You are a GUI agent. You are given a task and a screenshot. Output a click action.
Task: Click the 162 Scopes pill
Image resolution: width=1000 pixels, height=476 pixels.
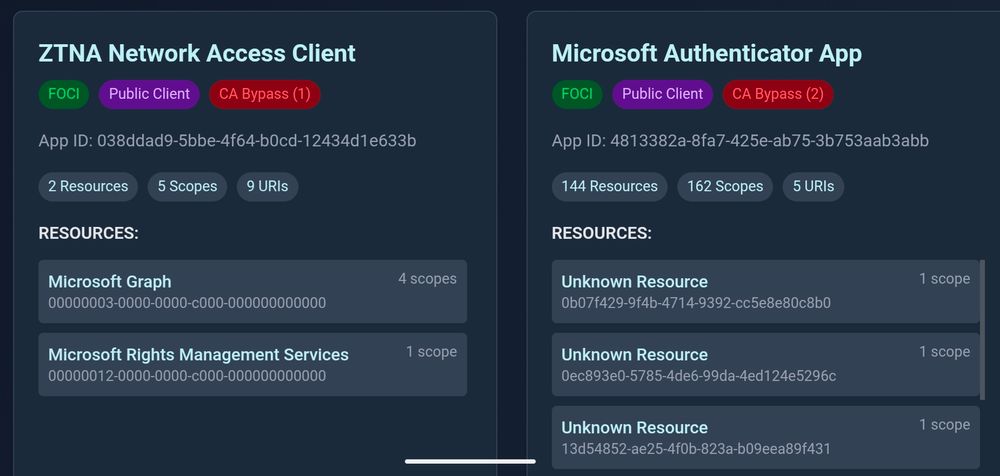pos(725,187)
